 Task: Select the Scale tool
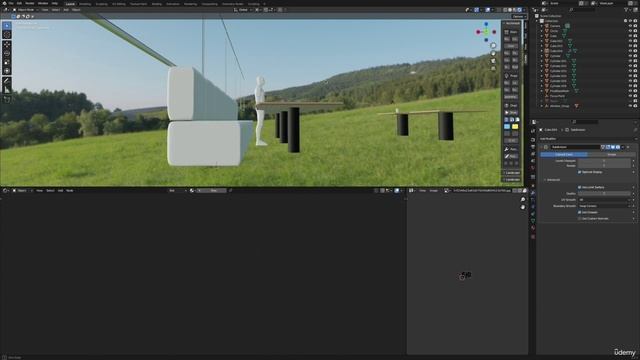tap(7, 62)
